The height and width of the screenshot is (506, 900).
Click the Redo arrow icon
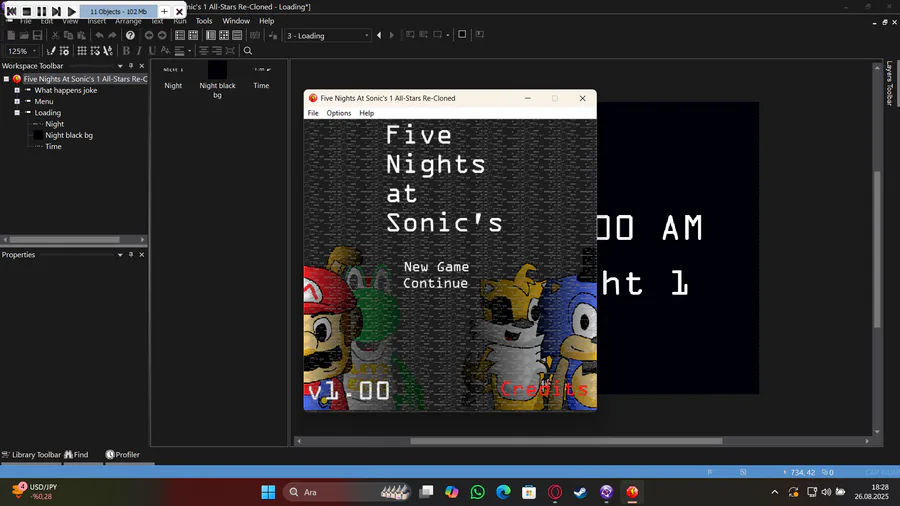click(x=112, y=36)
